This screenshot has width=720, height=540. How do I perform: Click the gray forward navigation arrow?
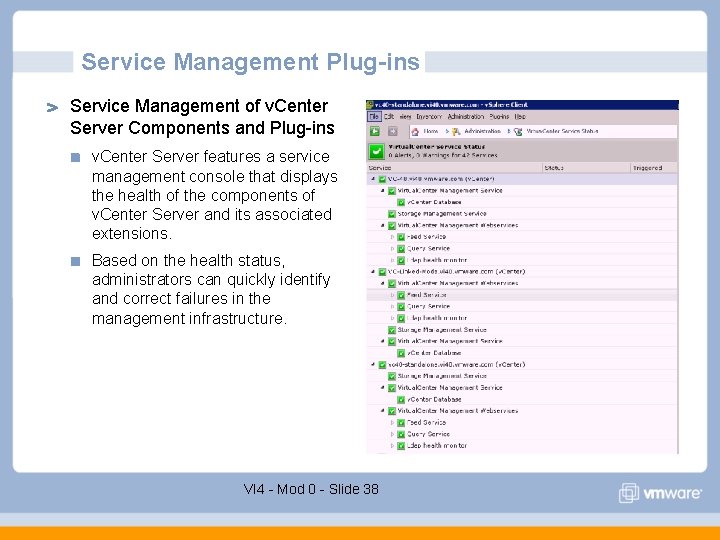pyautogui.click(x=393, y=131)
